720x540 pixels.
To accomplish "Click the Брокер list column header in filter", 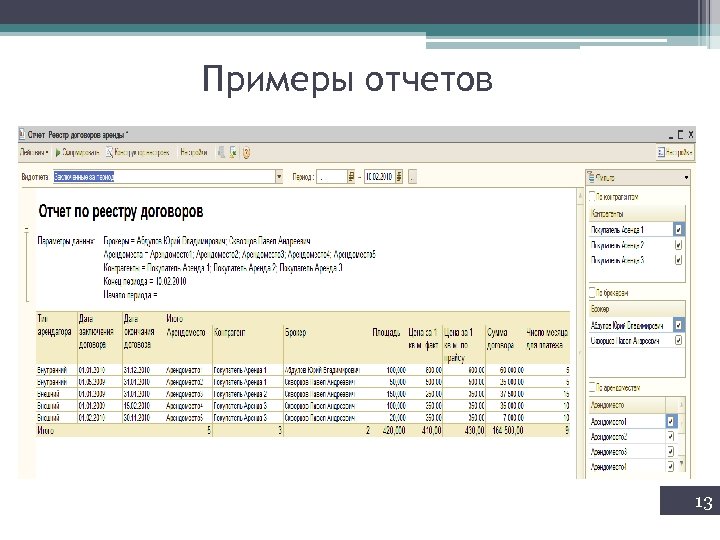I will point(637,309).
